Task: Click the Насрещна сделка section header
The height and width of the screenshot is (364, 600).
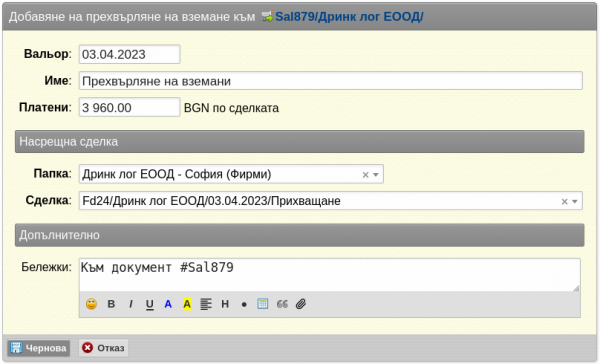Action: (300, 142)
